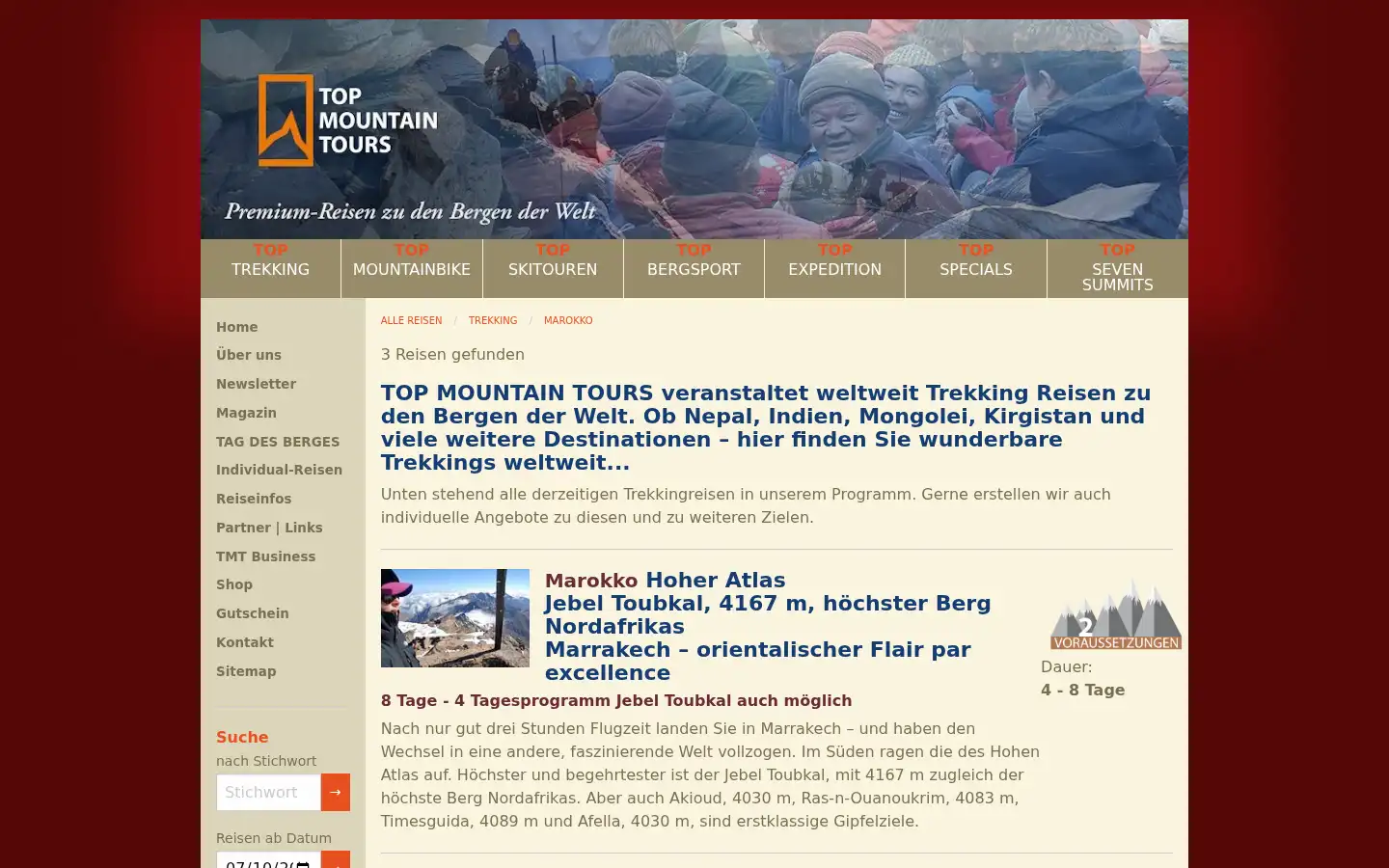Open the Sitemap sidebar link
The width and height of the screenshot is (1389, 868).
point(246,671)
